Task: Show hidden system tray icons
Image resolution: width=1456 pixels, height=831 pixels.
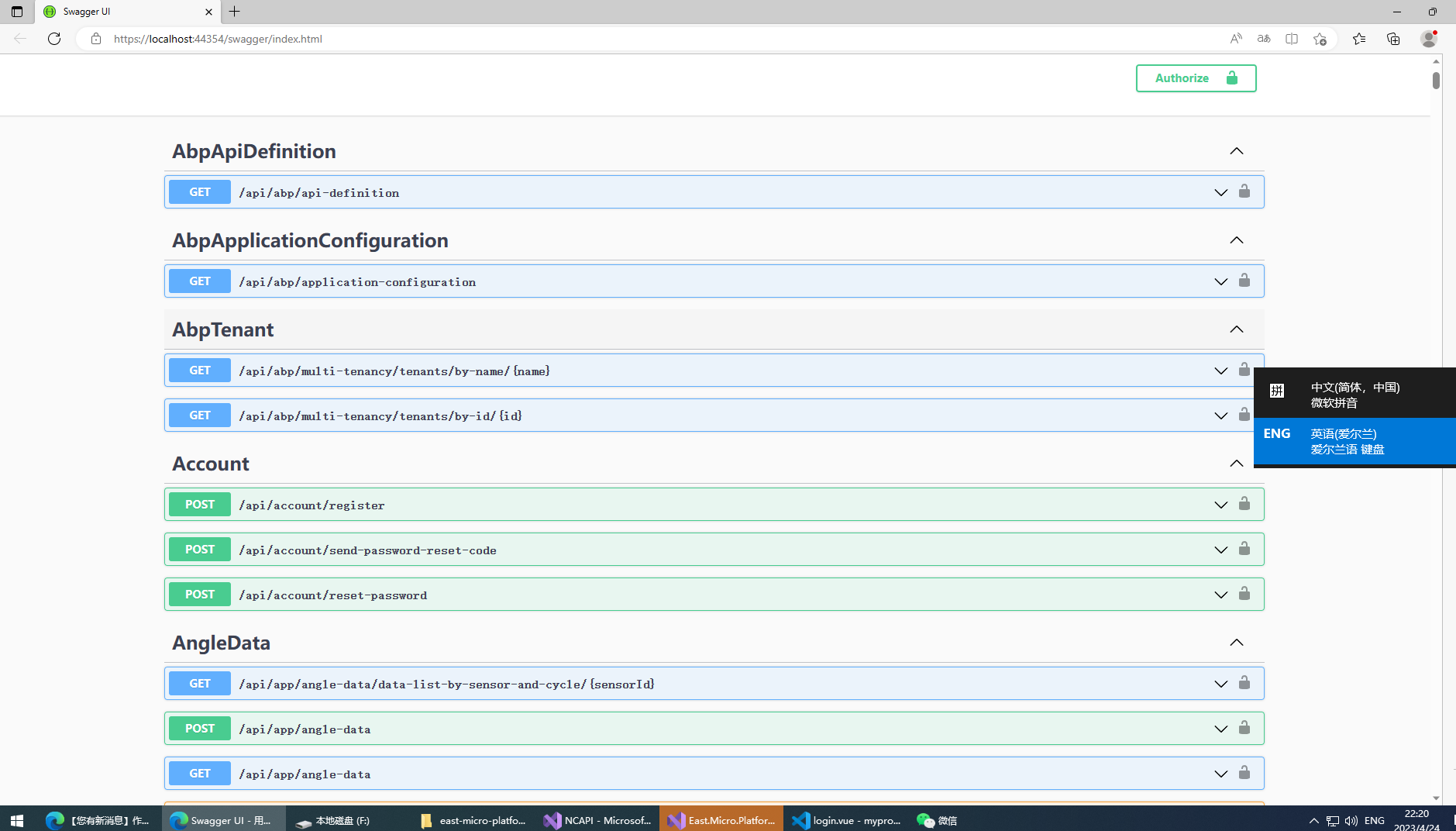Action: [x=1313, y=820]
